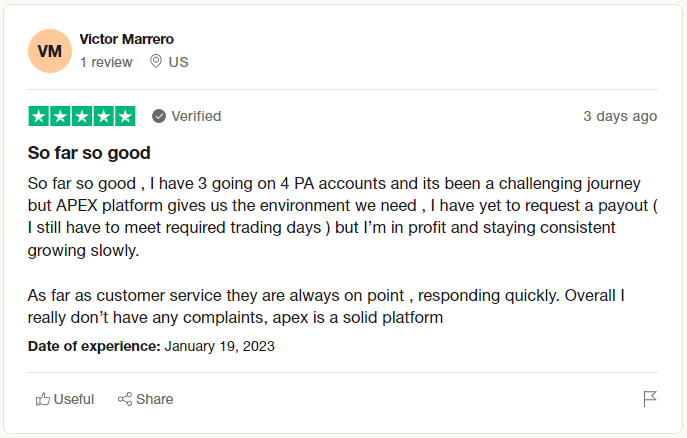This screenshot has width=687, height=438.
Task: Click the third green star
Action: pos(82,116)
